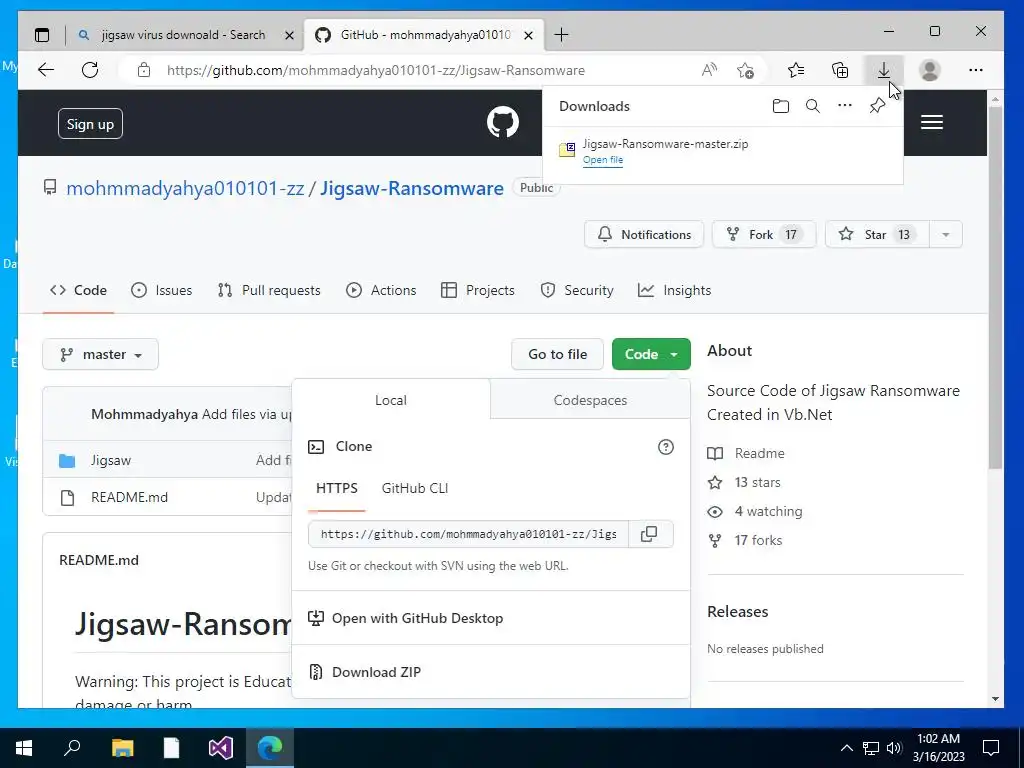Screen dimensions: 1024x768
Task: Search downloads with magnifier icon
Action: pos(812,106)
